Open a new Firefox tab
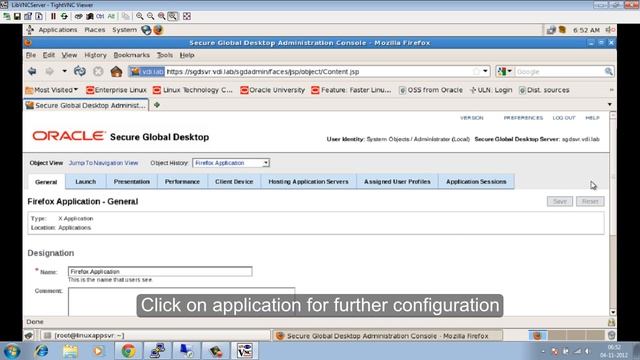640x360 pixels. pos(157,105)
